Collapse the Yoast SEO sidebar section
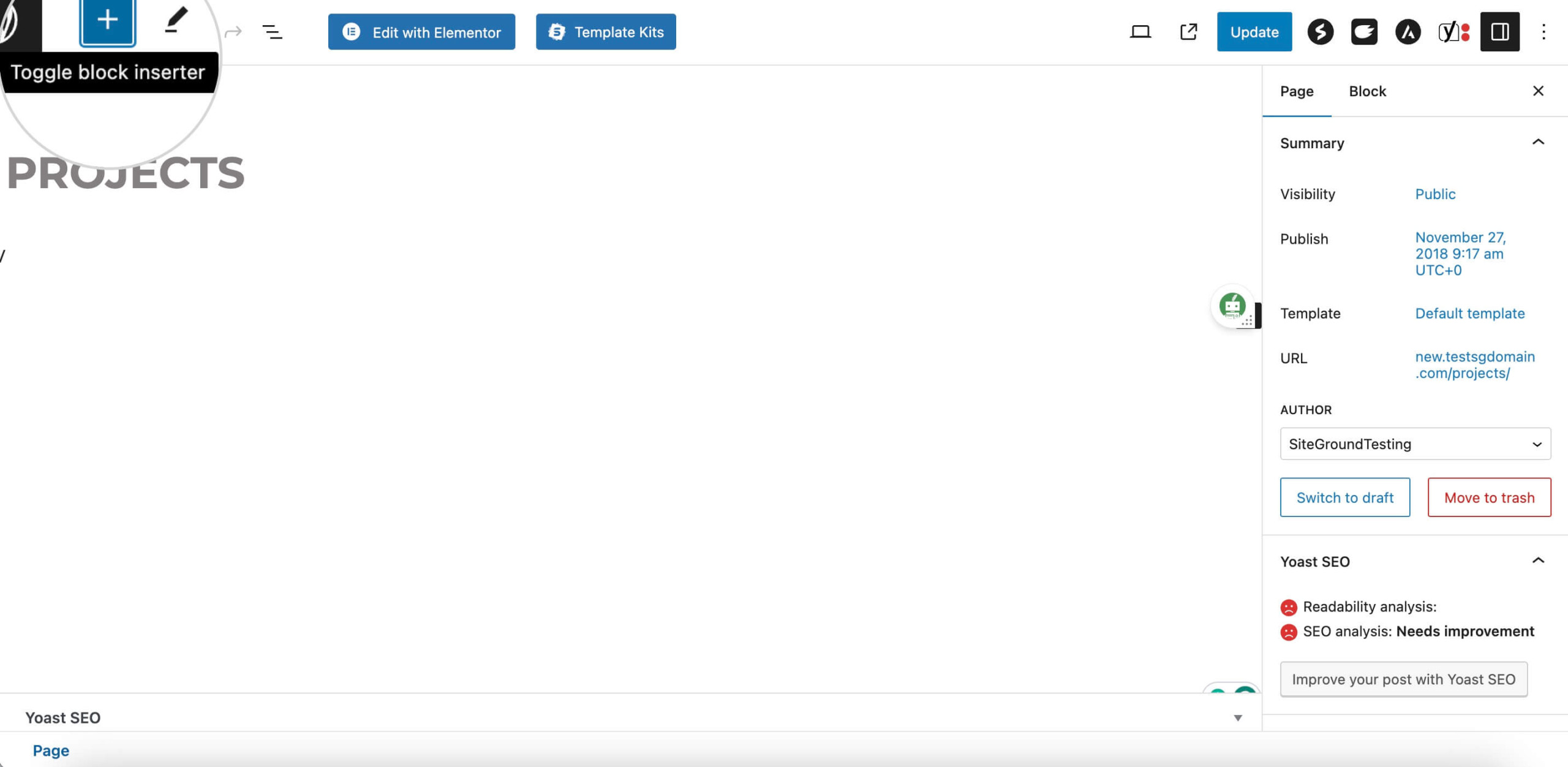 (1537, 561)
